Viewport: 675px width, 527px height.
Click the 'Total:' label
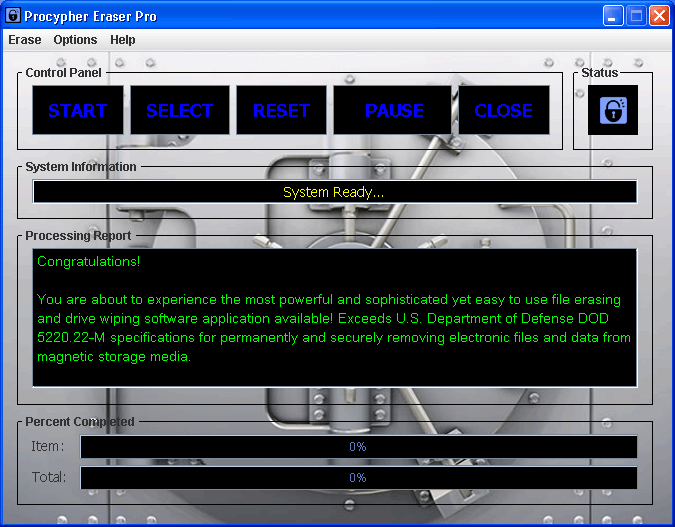(49, 477)
